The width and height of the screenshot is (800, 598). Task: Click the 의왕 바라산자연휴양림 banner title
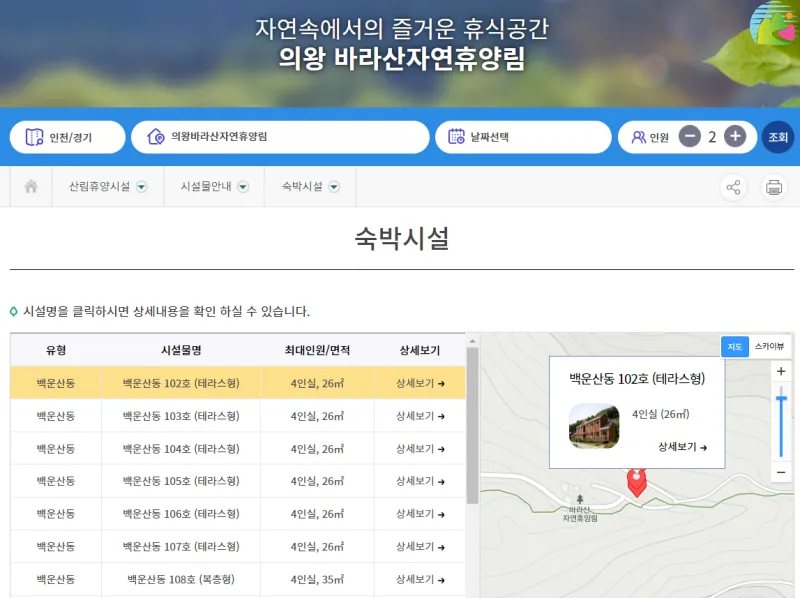tap(402, 59)
